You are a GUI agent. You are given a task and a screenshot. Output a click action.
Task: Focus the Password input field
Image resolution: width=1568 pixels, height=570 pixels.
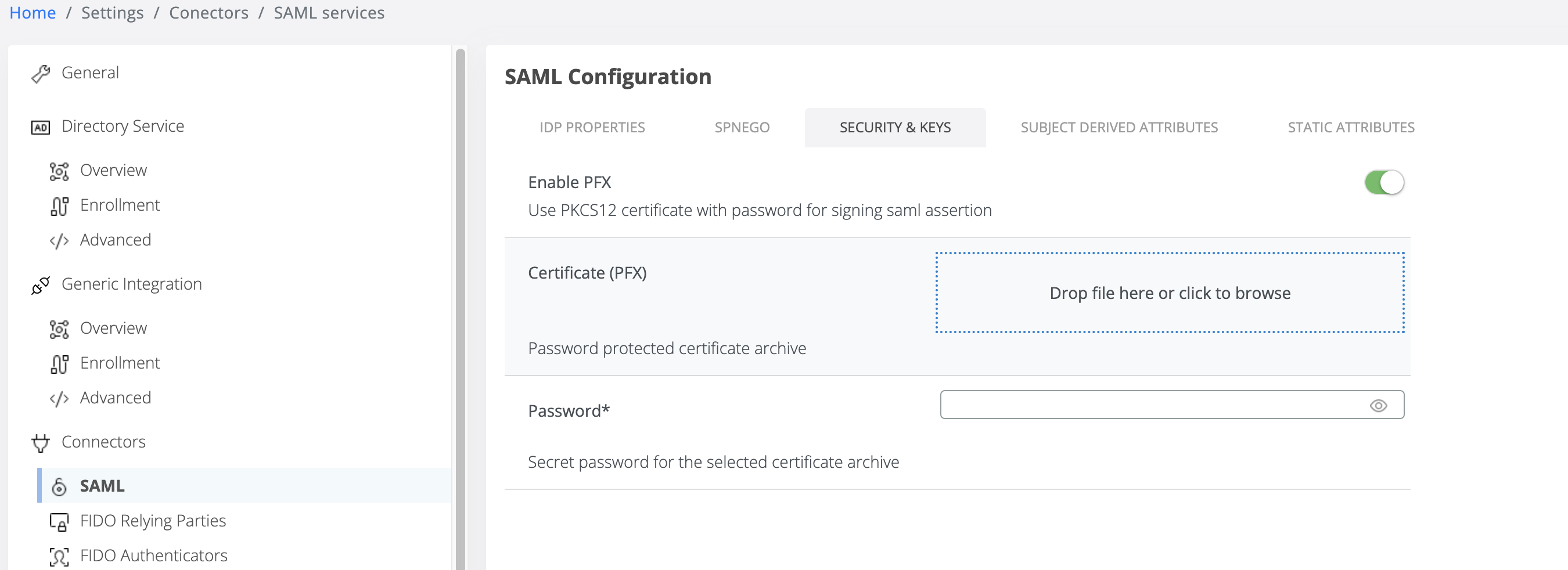[1150, 405]
